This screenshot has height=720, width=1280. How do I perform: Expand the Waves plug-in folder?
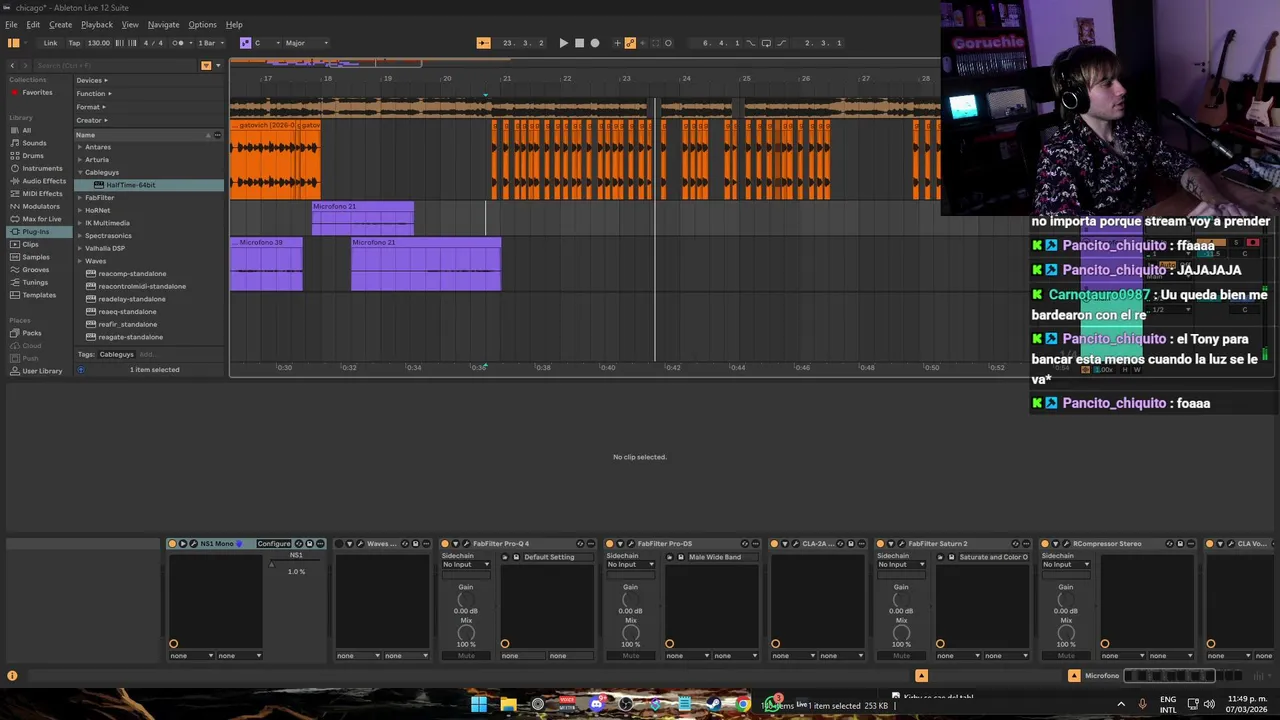(80, 261)
